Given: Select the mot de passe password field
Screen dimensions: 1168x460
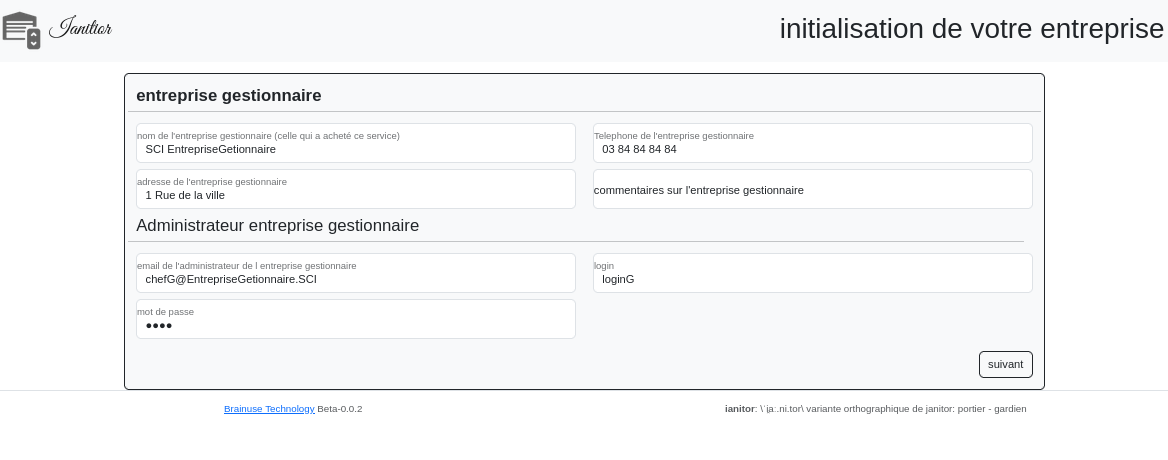Looking at the screenshot, I should click(x=355, y=325).
